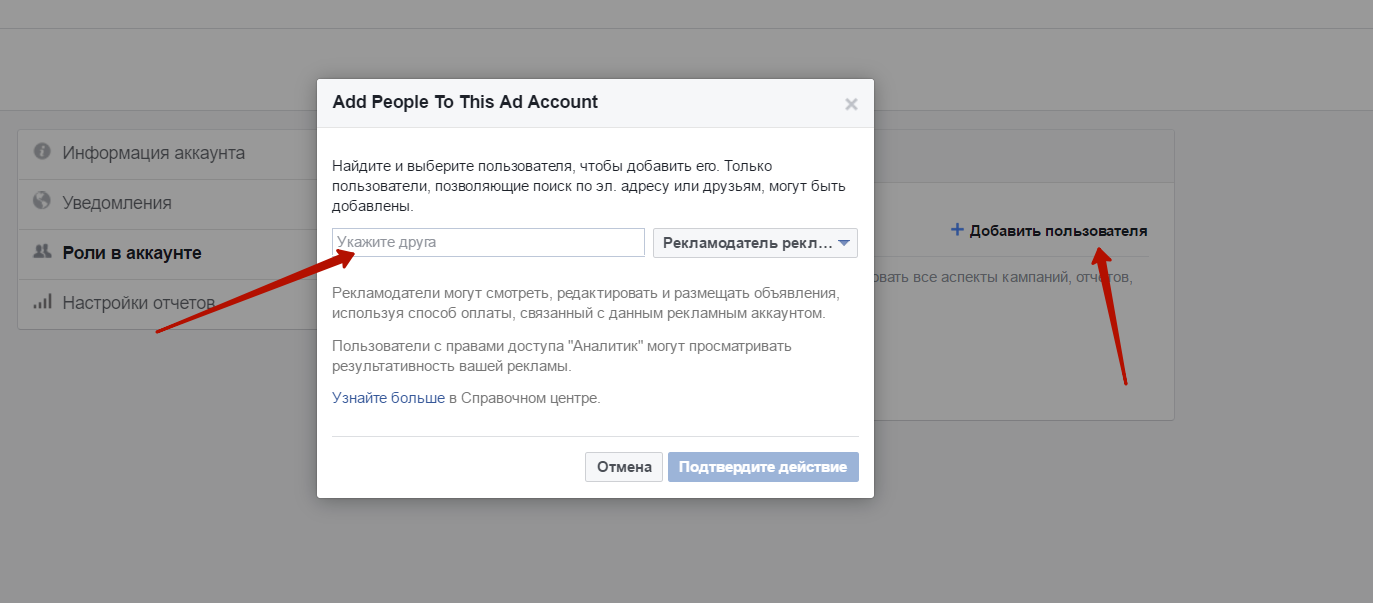Click the blue arrow of the role dropdown
The width and height of the screenshot is (1373, 603).
(x=843, y=243)
